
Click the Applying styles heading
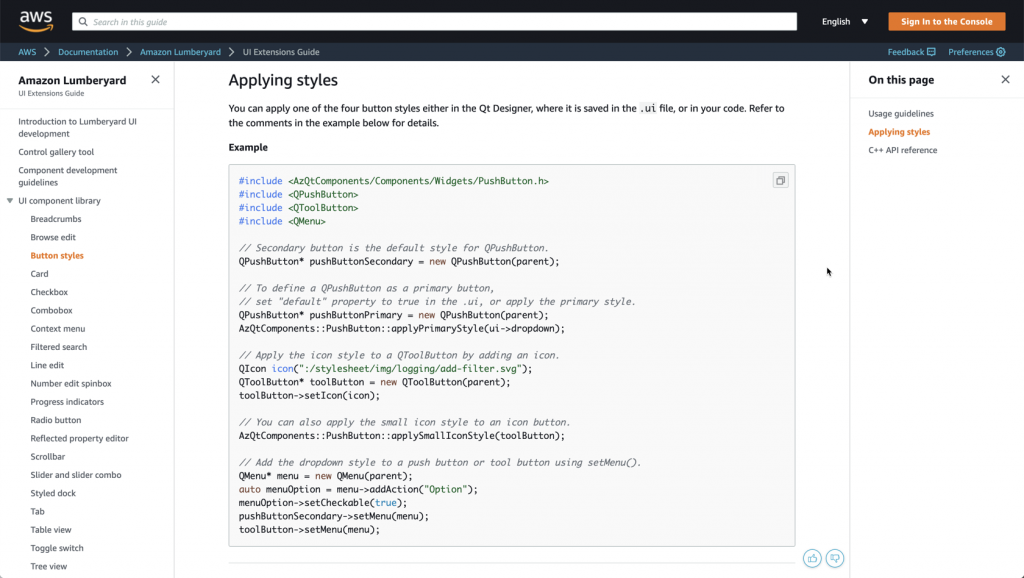tap(283, 80)
